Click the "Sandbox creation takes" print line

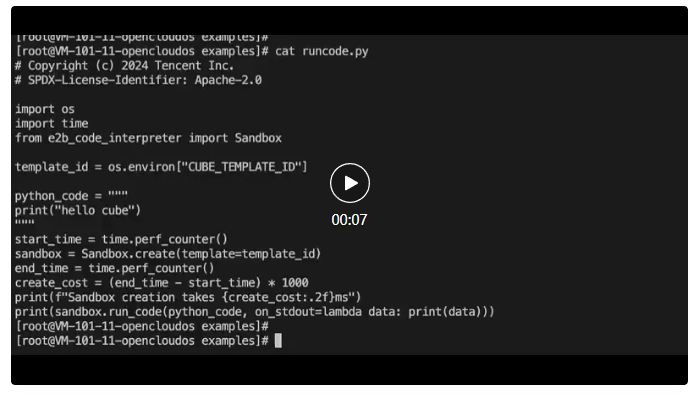[x=188, y=297]
